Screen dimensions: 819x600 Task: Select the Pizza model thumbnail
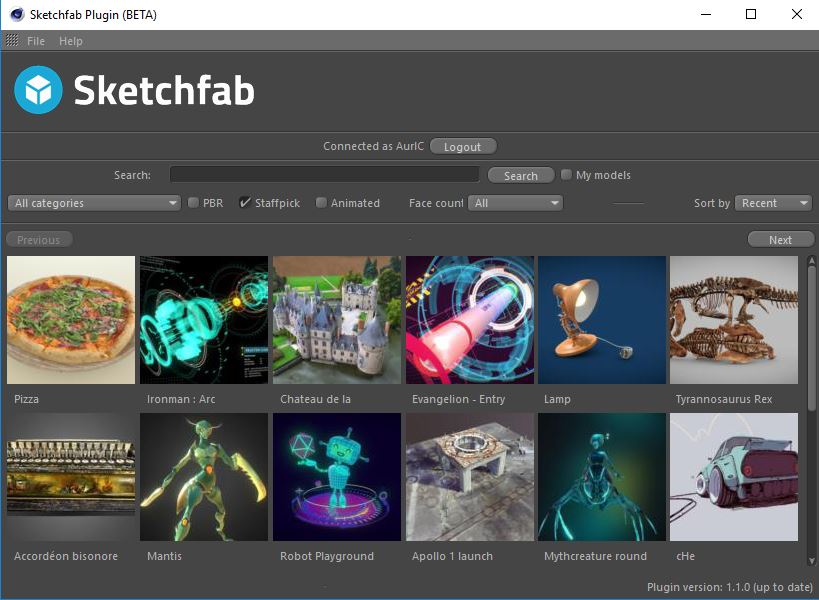coord(71,320)
